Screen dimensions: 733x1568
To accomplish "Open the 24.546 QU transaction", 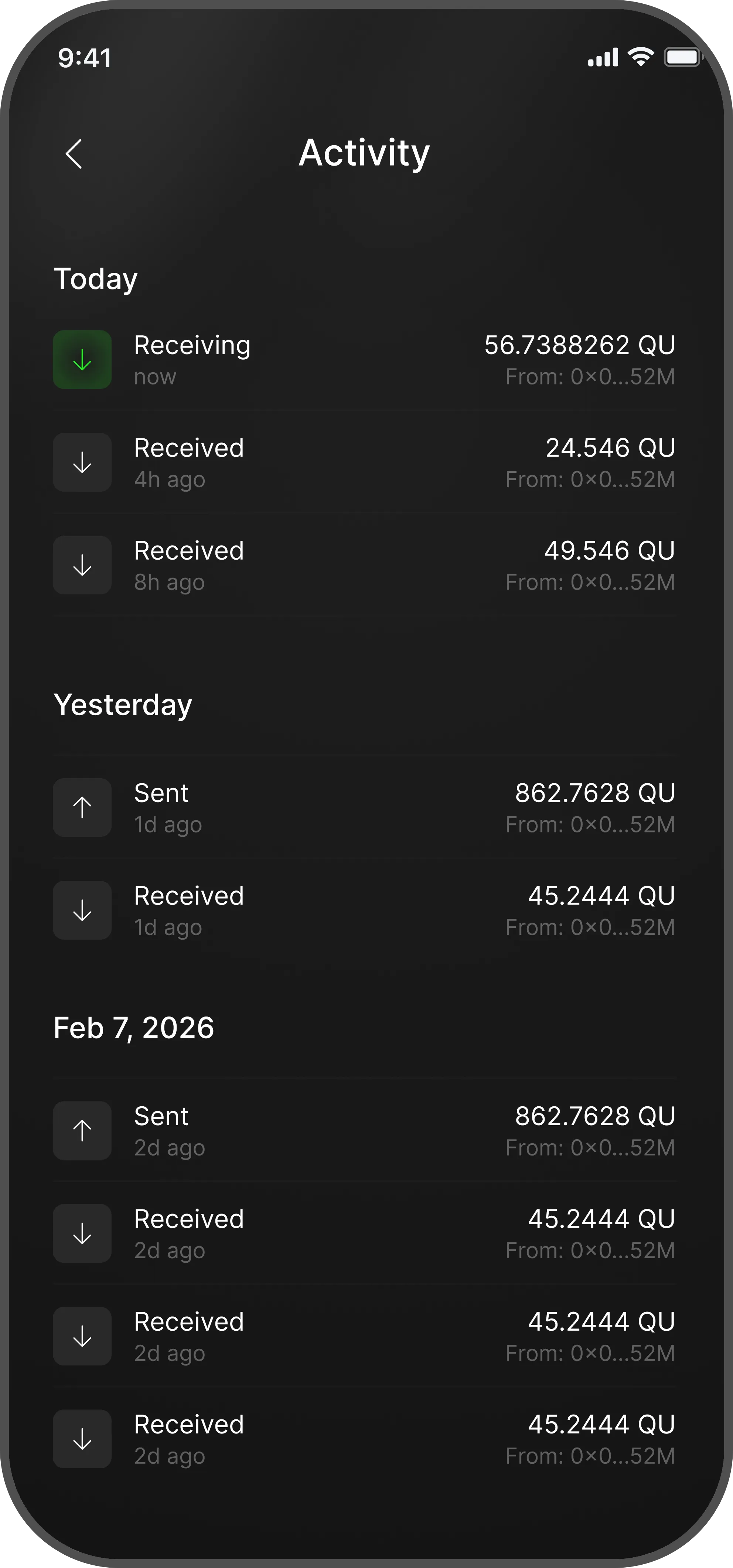I will [610, 448].
